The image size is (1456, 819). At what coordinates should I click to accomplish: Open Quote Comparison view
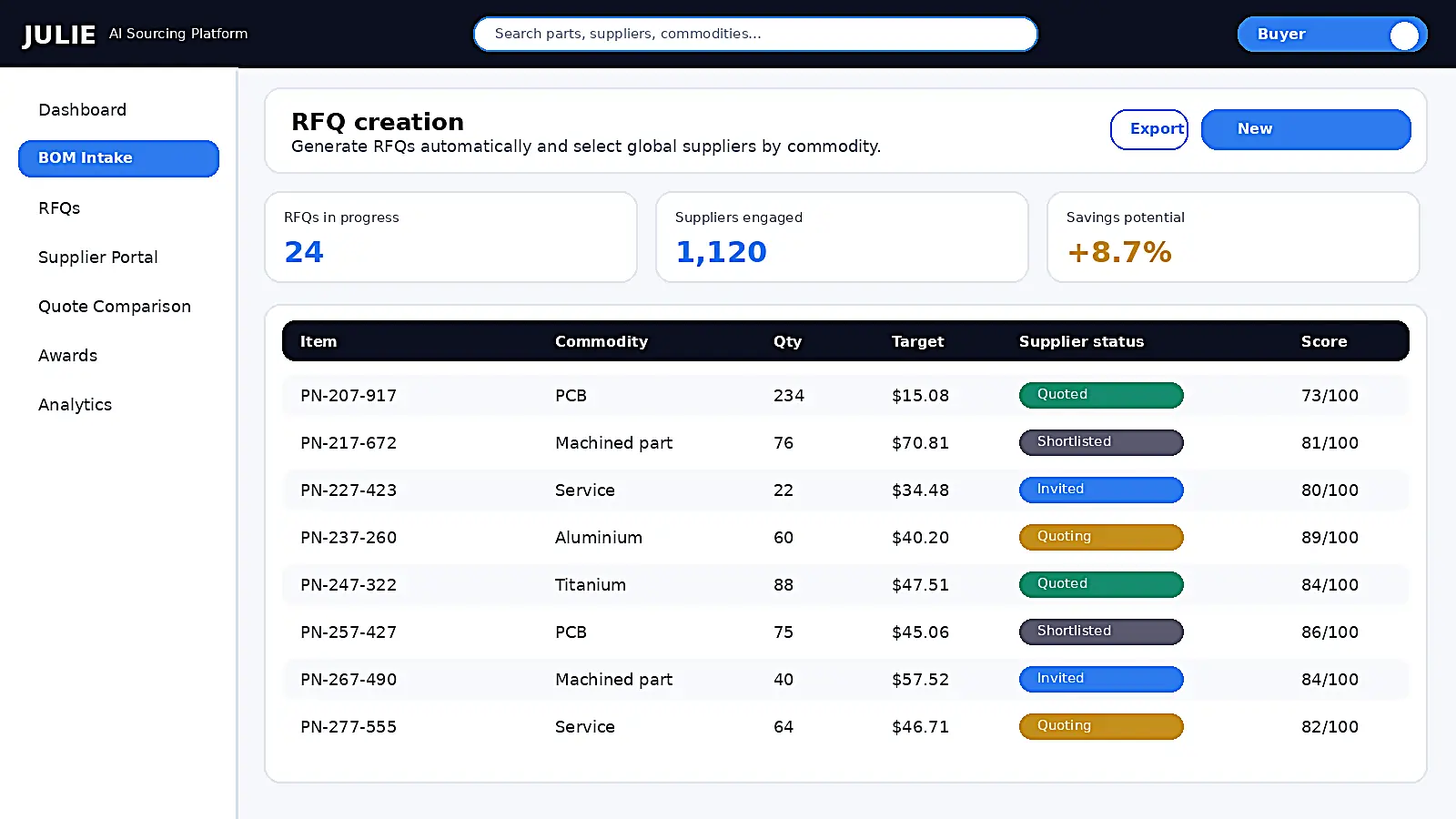115,306
